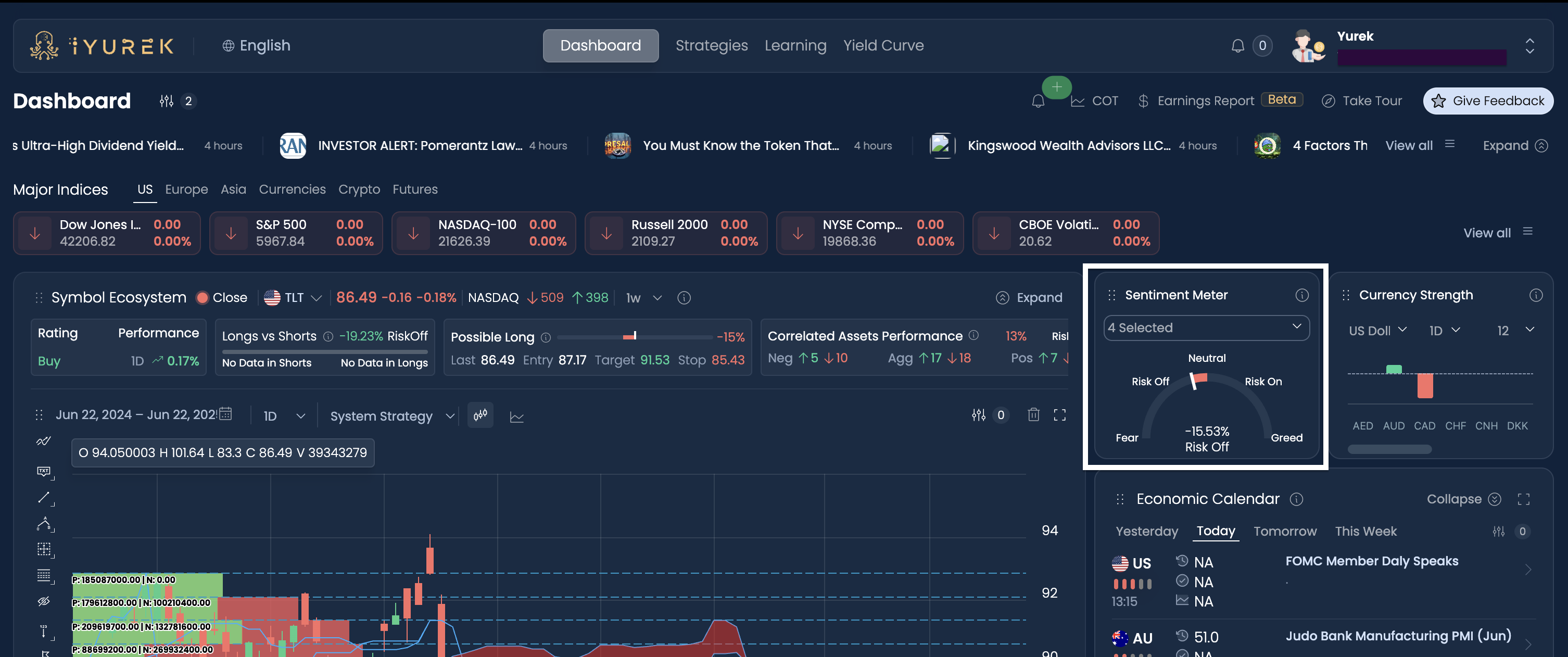Show Longs vs Shorts info icon
Image resolution: width=1568 pixels, height=657 pixels.
328,337
